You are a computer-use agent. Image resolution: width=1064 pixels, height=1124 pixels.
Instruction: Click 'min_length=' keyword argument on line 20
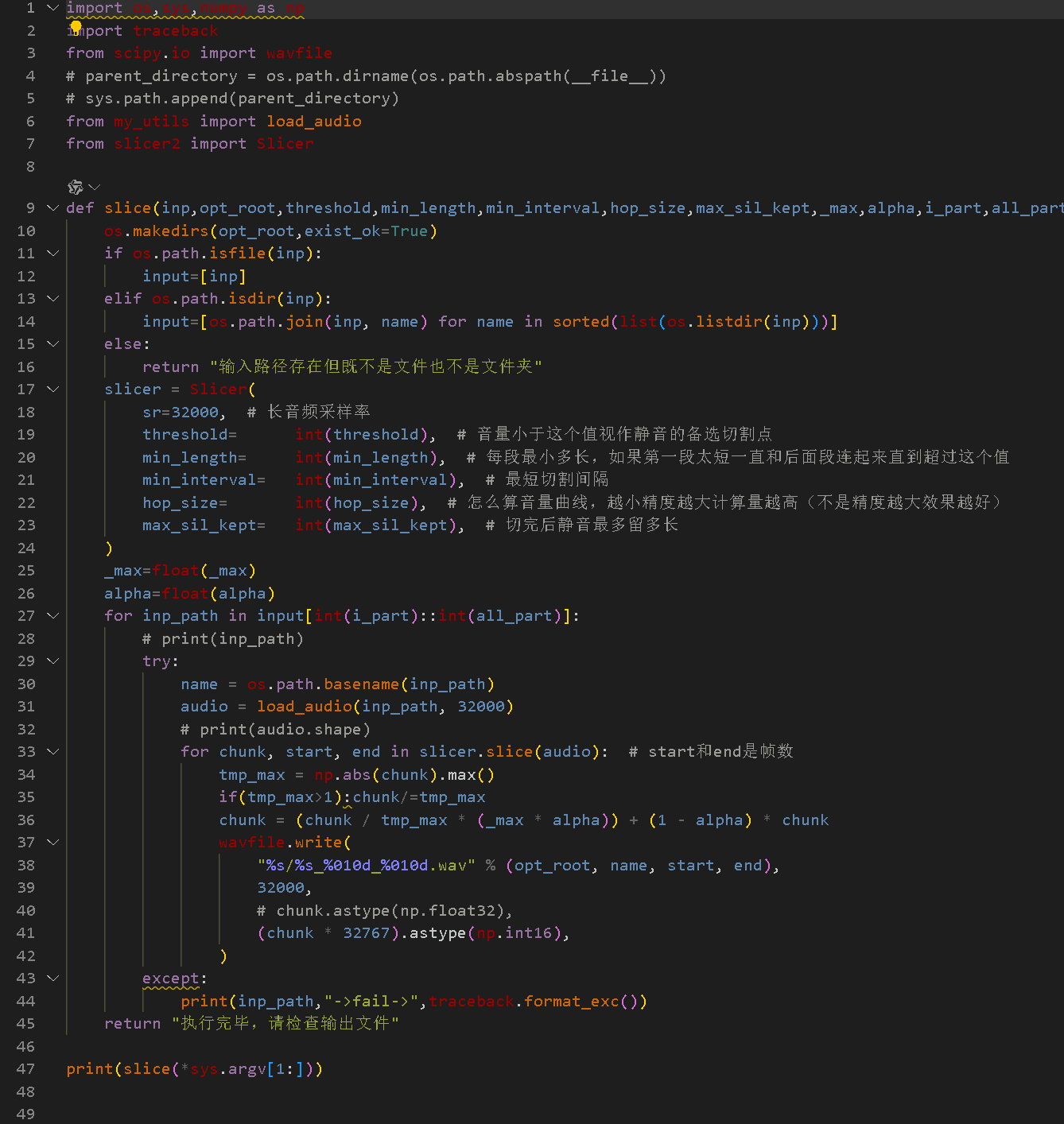pyautogui.click(x=195, y=457)
